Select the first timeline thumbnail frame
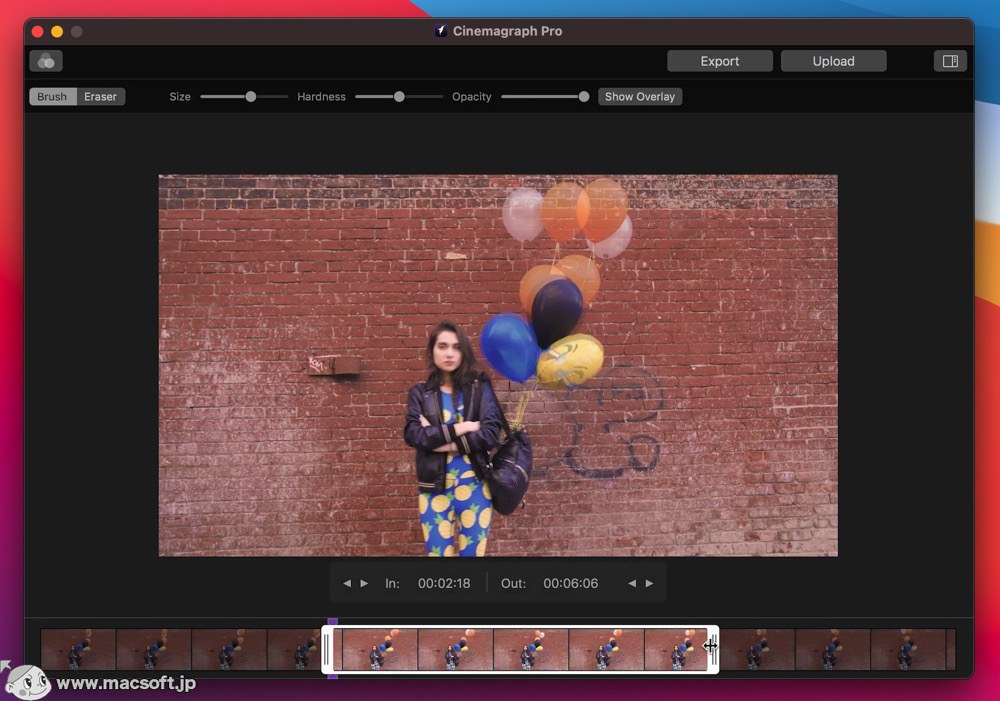The height and width of the screenshot is (701, 1000). click(x=77, y=648)
